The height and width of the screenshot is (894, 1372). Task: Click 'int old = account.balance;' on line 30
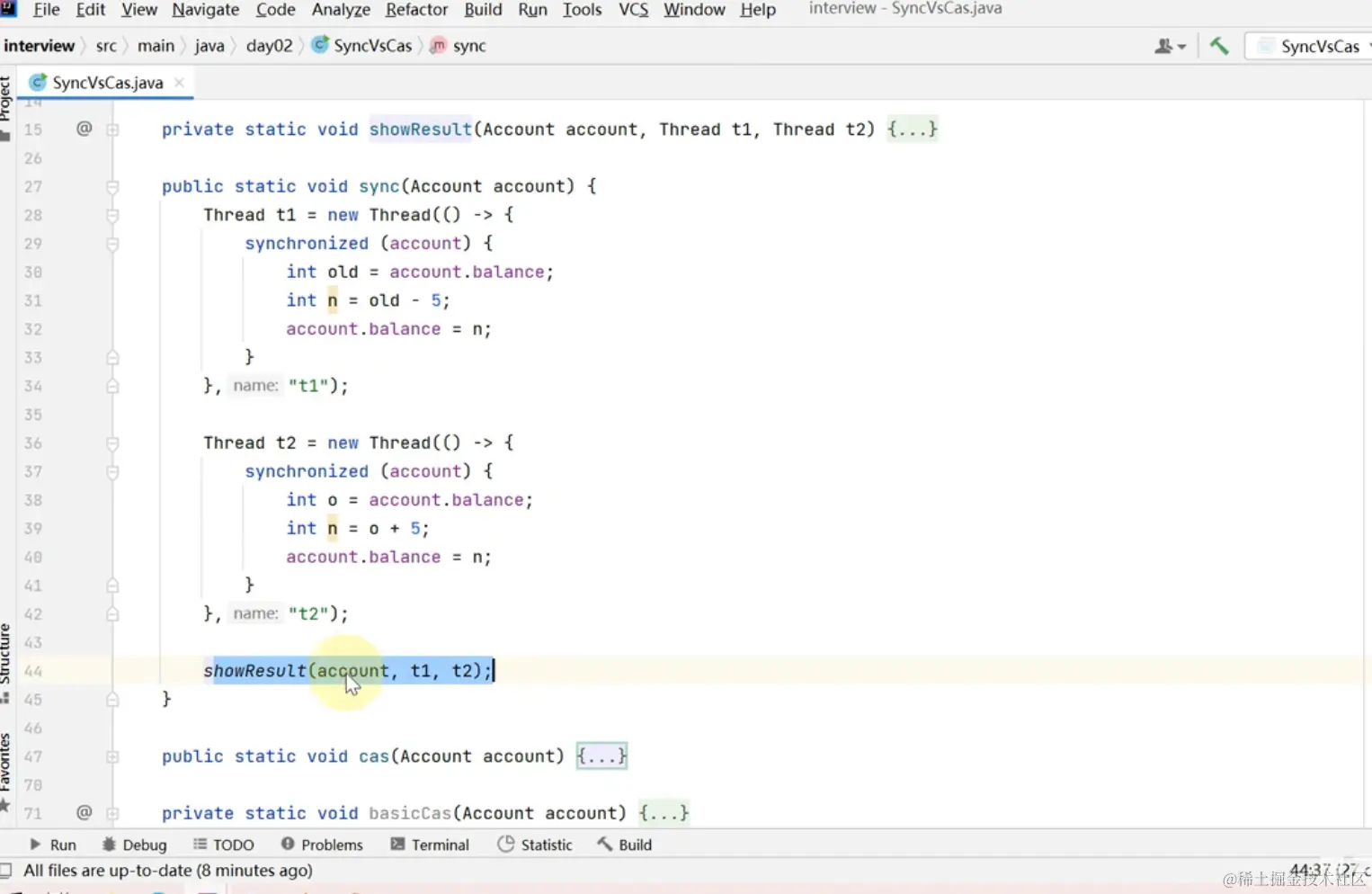pyautogui.click(x=420, y=272)
